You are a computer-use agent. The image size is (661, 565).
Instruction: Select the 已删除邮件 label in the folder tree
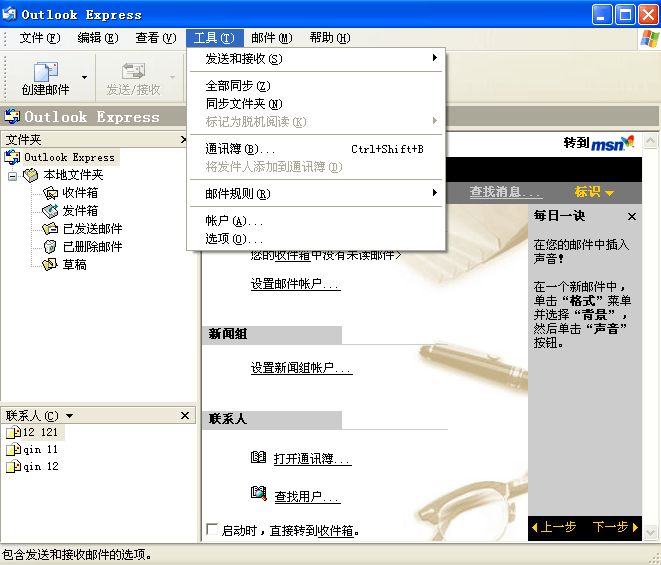click(92, 247)
